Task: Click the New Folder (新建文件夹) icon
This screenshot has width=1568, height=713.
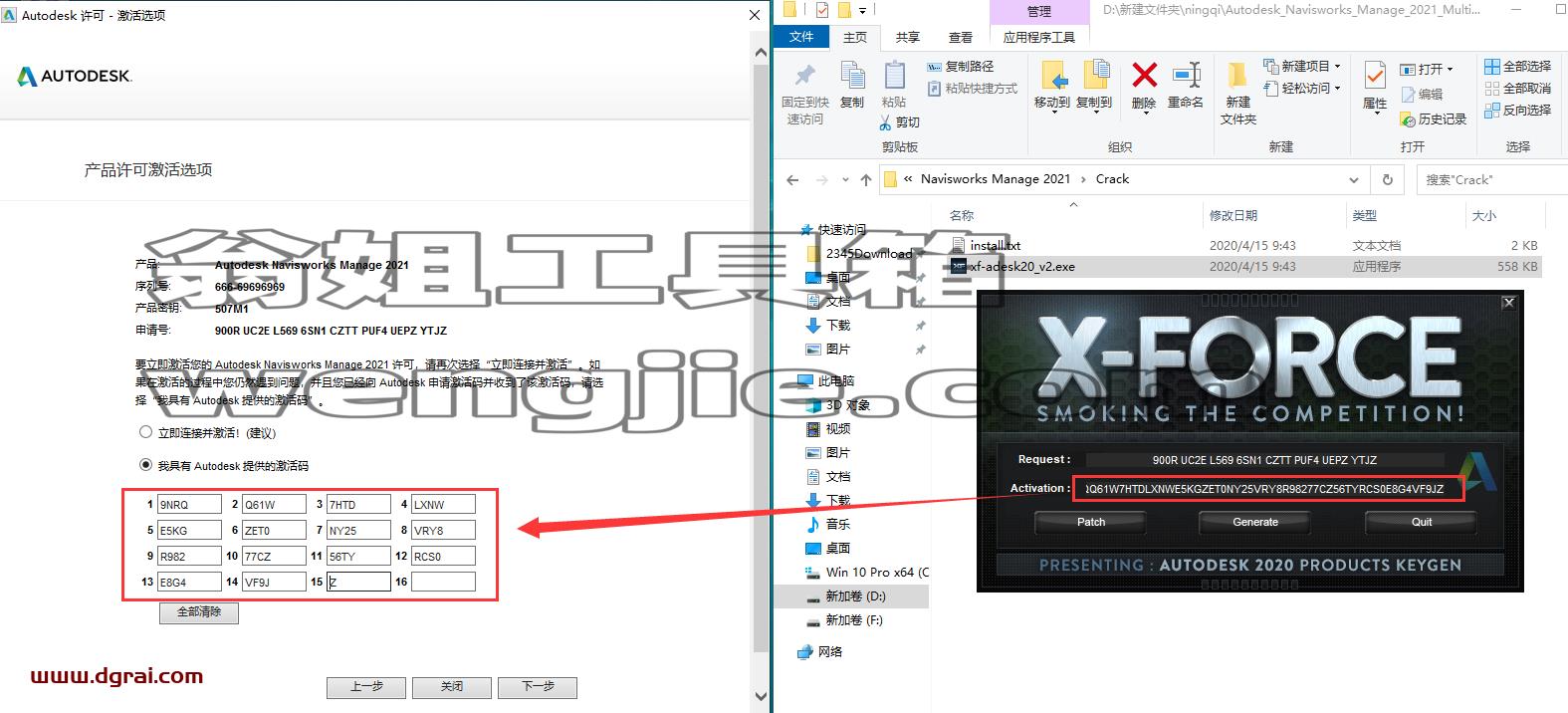Action: 1237,76
